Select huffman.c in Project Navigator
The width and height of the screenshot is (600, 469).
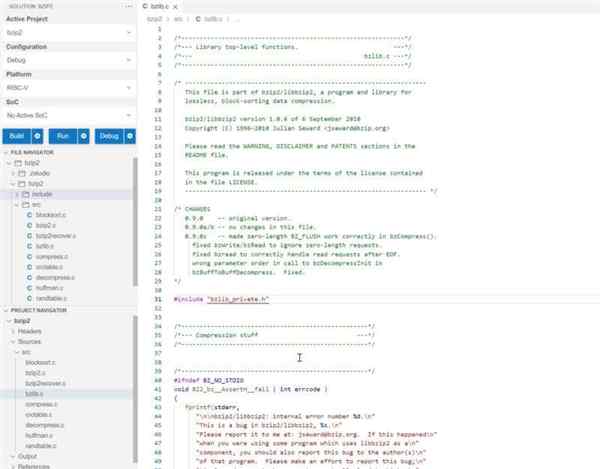39,435
